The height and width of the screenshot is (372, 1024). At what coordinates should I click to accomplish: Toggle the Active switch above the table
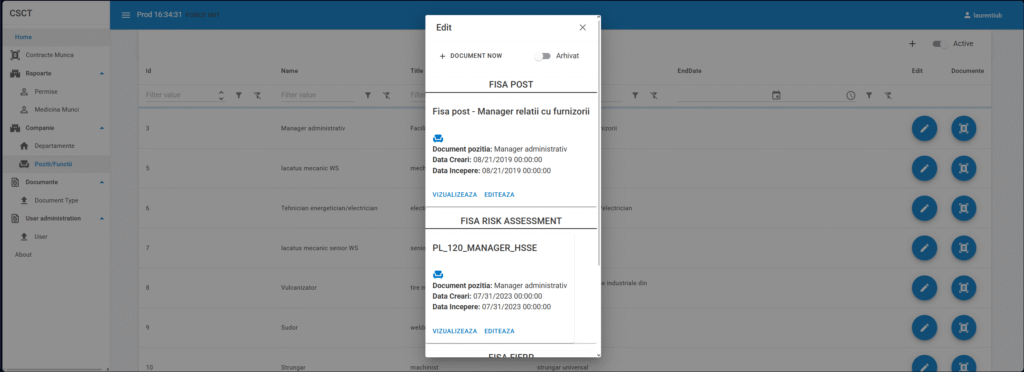(940, 44)
